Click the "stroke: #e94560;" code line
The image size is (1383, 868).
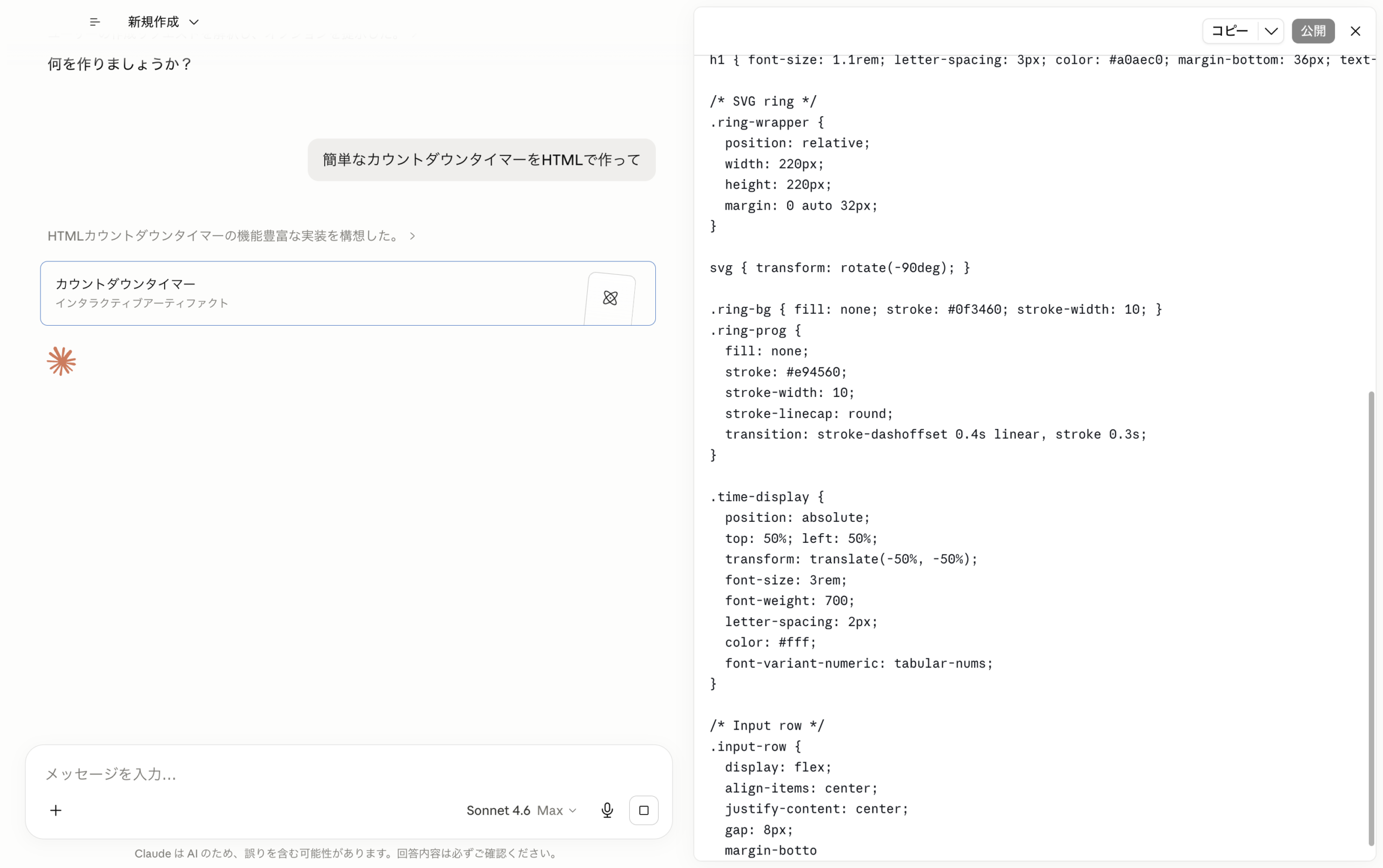click(786, 372)
